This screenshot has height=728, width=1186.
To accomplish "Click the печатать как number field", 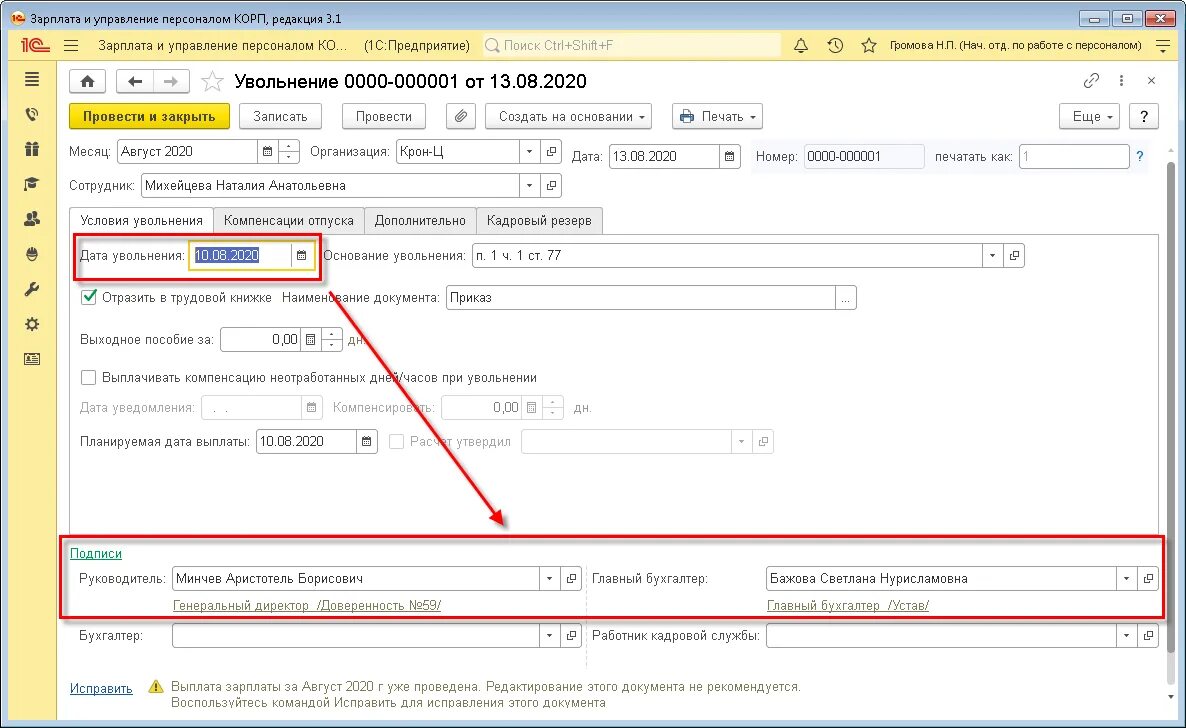I will 1074,157.
